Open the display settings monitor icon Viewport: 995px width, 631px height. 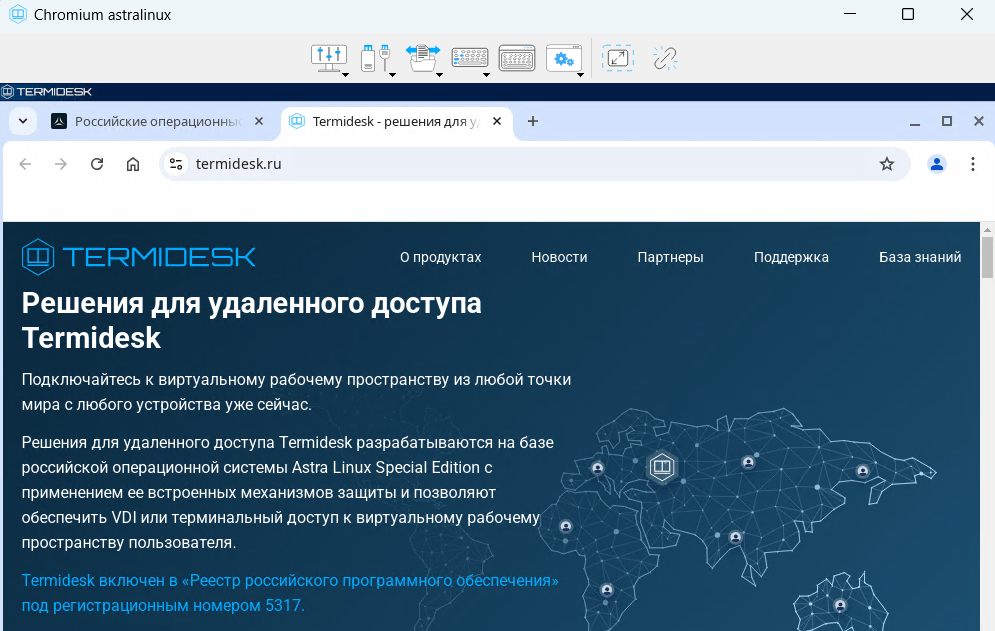(x=327, y=57)
